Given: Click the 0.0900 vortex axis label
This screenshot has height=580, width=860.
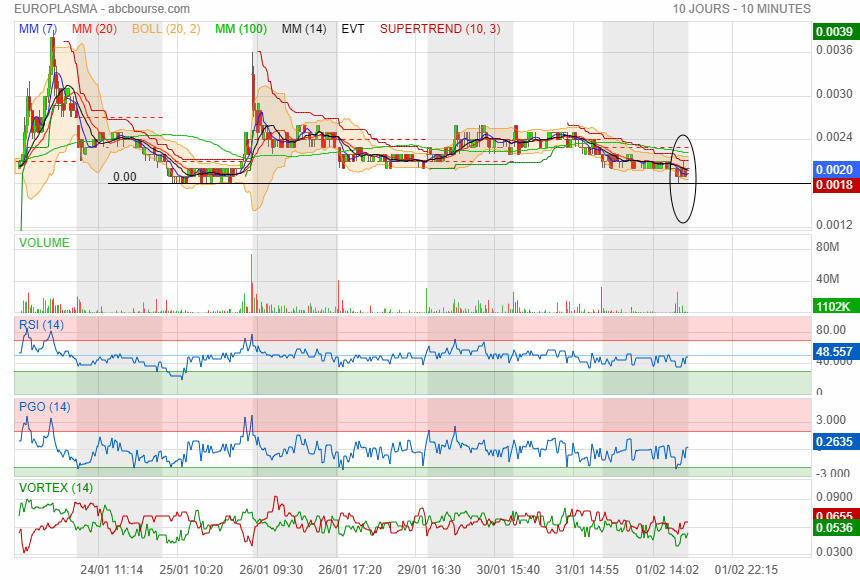Looking at the screenshot, I should (x=834, y=497).
